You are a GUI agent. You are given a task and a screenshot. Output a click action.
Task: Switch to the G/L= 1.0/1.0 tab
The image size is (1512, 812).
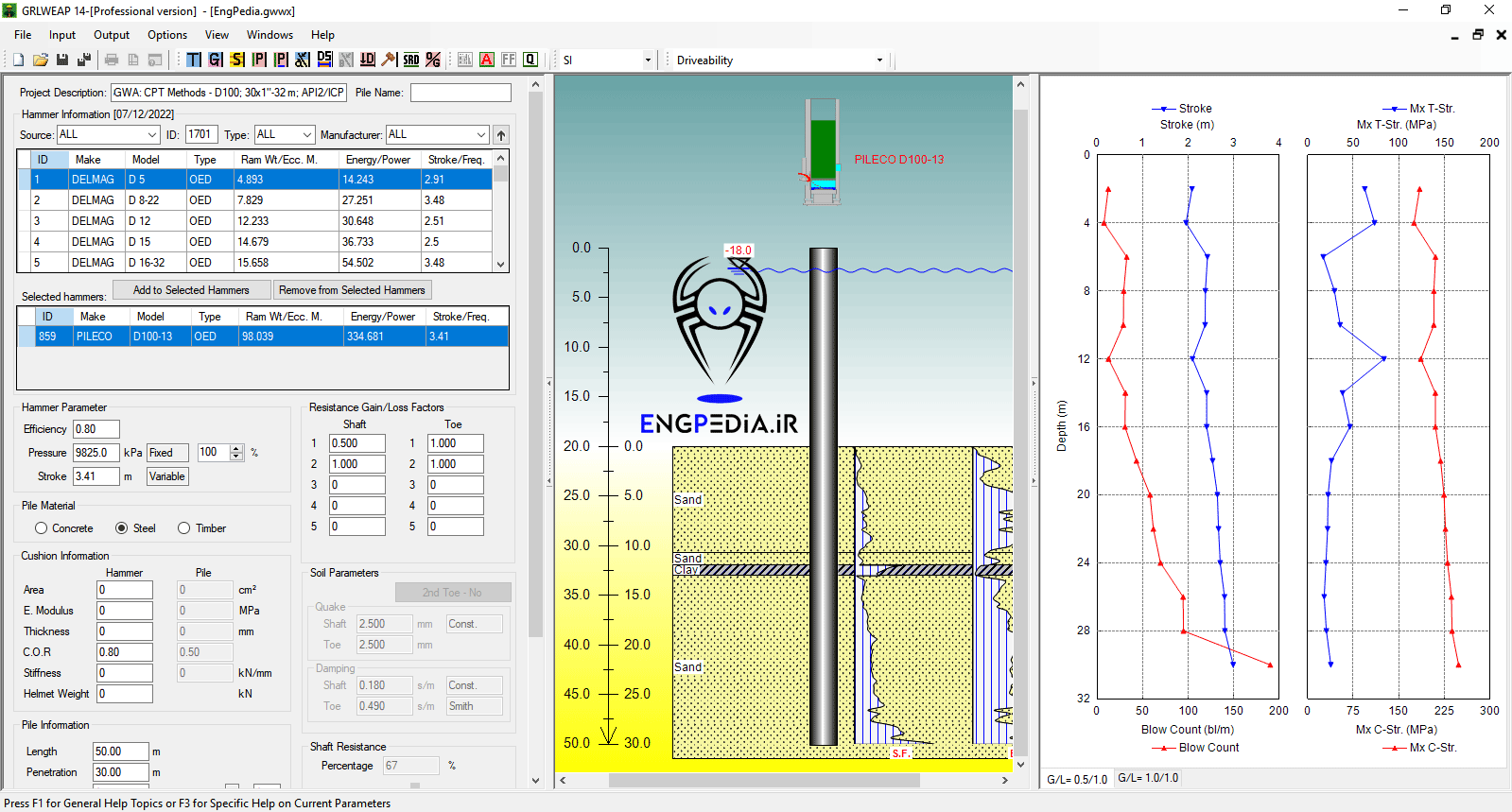1148,778
